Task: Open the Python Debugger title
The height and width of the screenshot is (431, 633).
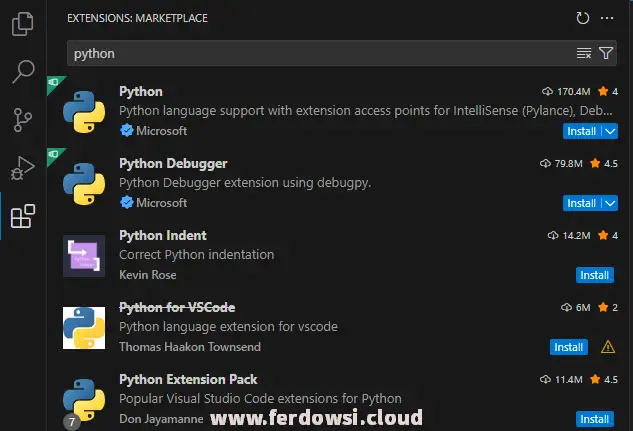Action: [x=173, y=163]
